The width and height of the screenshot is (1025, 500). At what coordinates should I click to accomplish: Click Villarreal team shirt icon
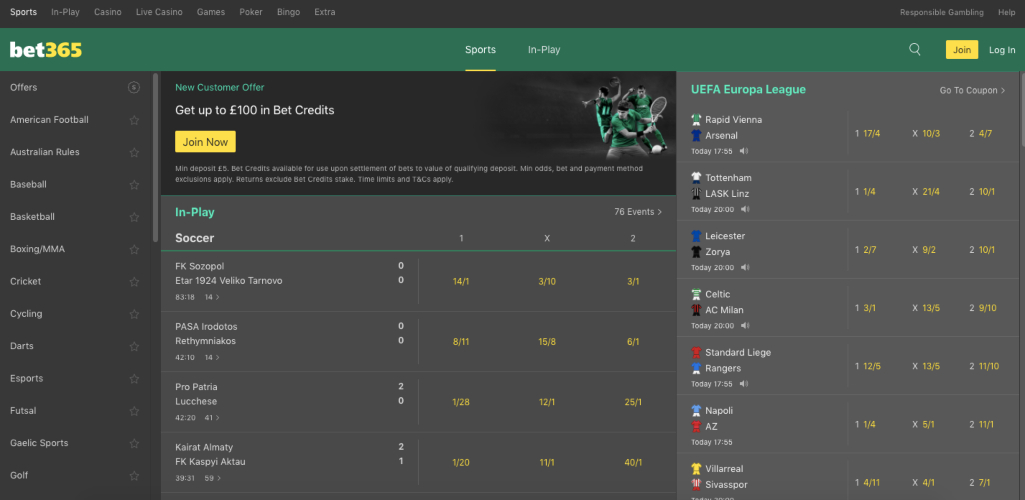(696, 469)
